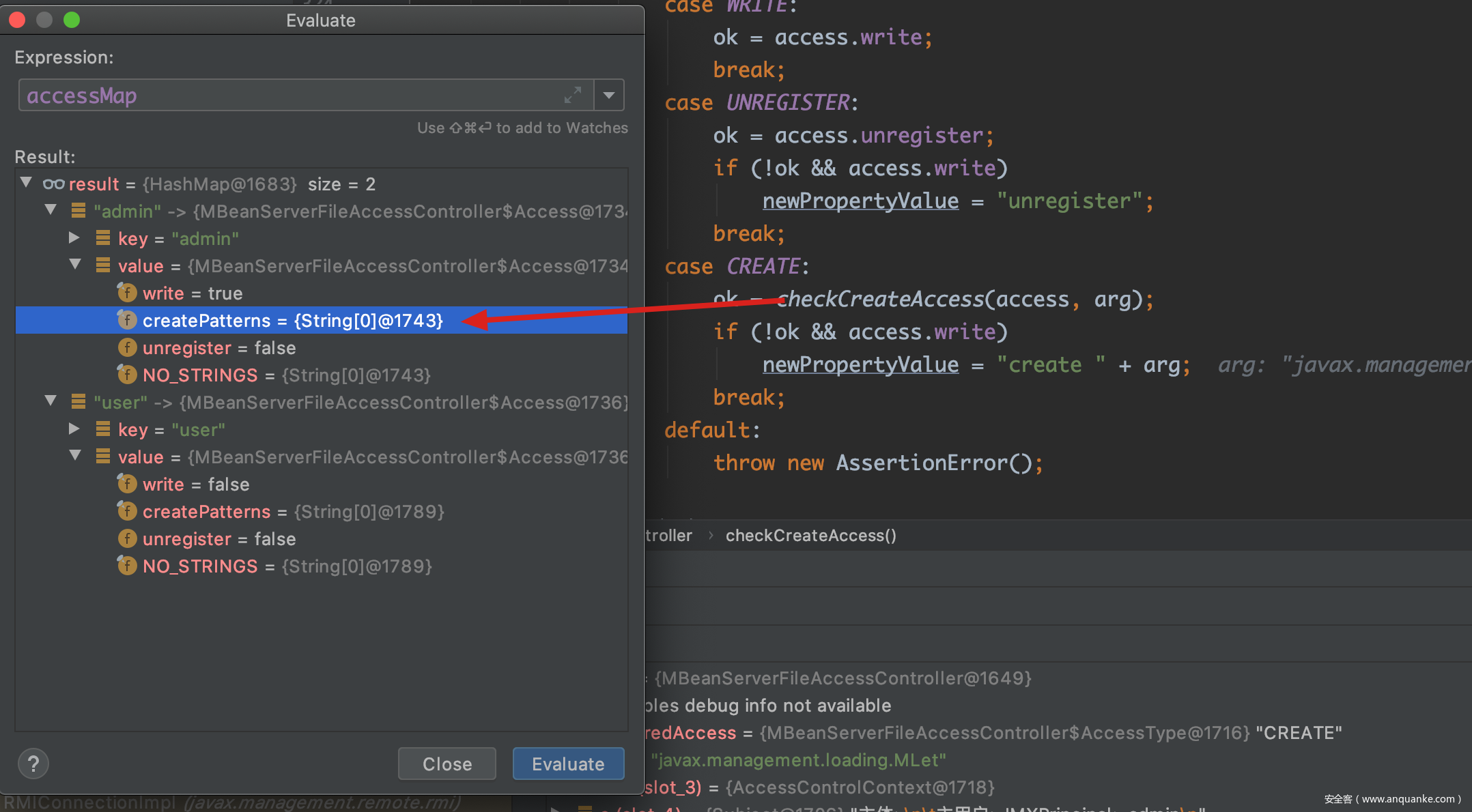Viewport: 1472px width, 812px height.
Task: Click the map entry icon for "admin"
Action: pos(79,212)
